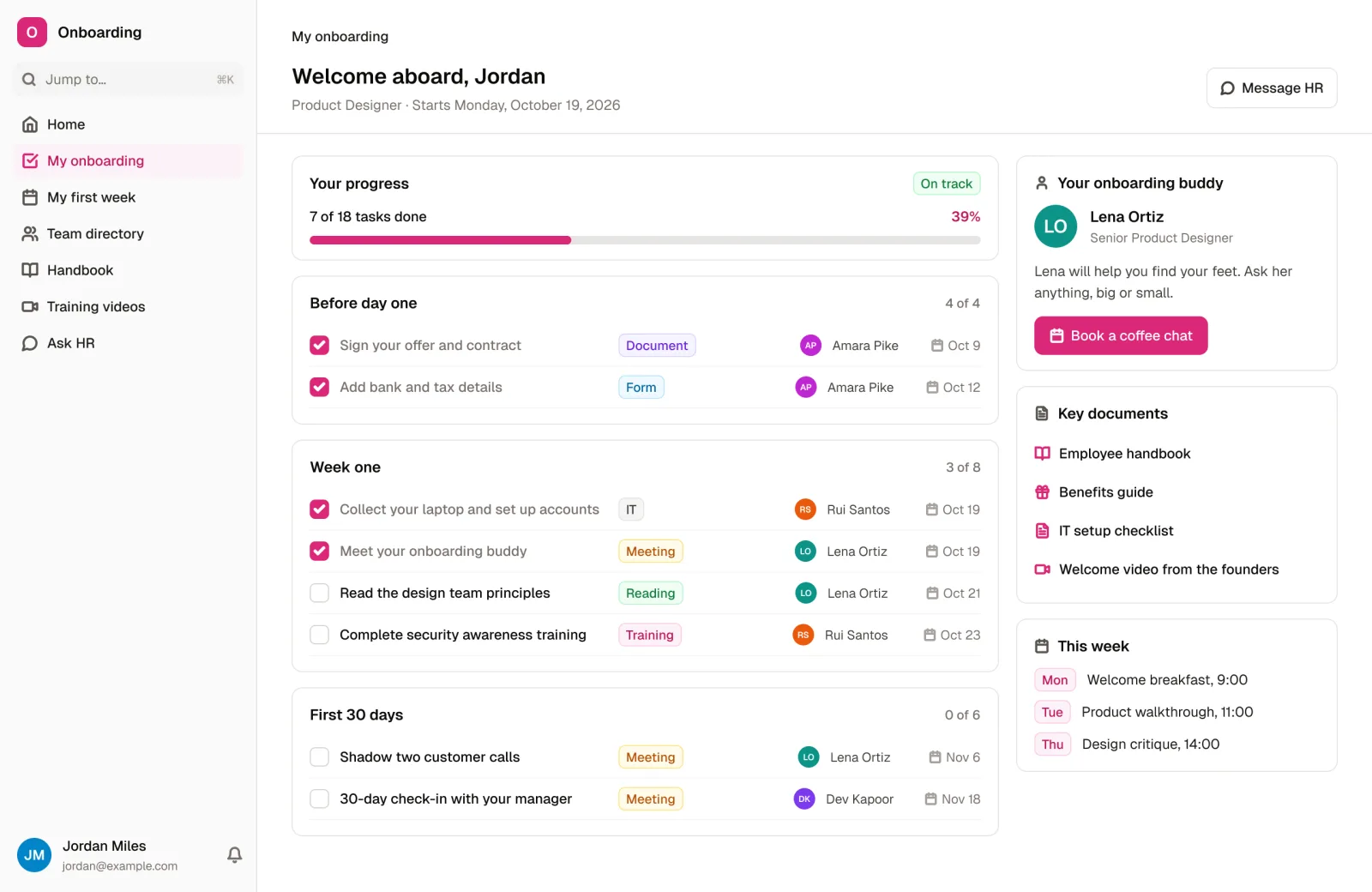Viewport: 1372px width, 892px height.
Task: Focus the Jump to search field
Action: tap(129, 80)
